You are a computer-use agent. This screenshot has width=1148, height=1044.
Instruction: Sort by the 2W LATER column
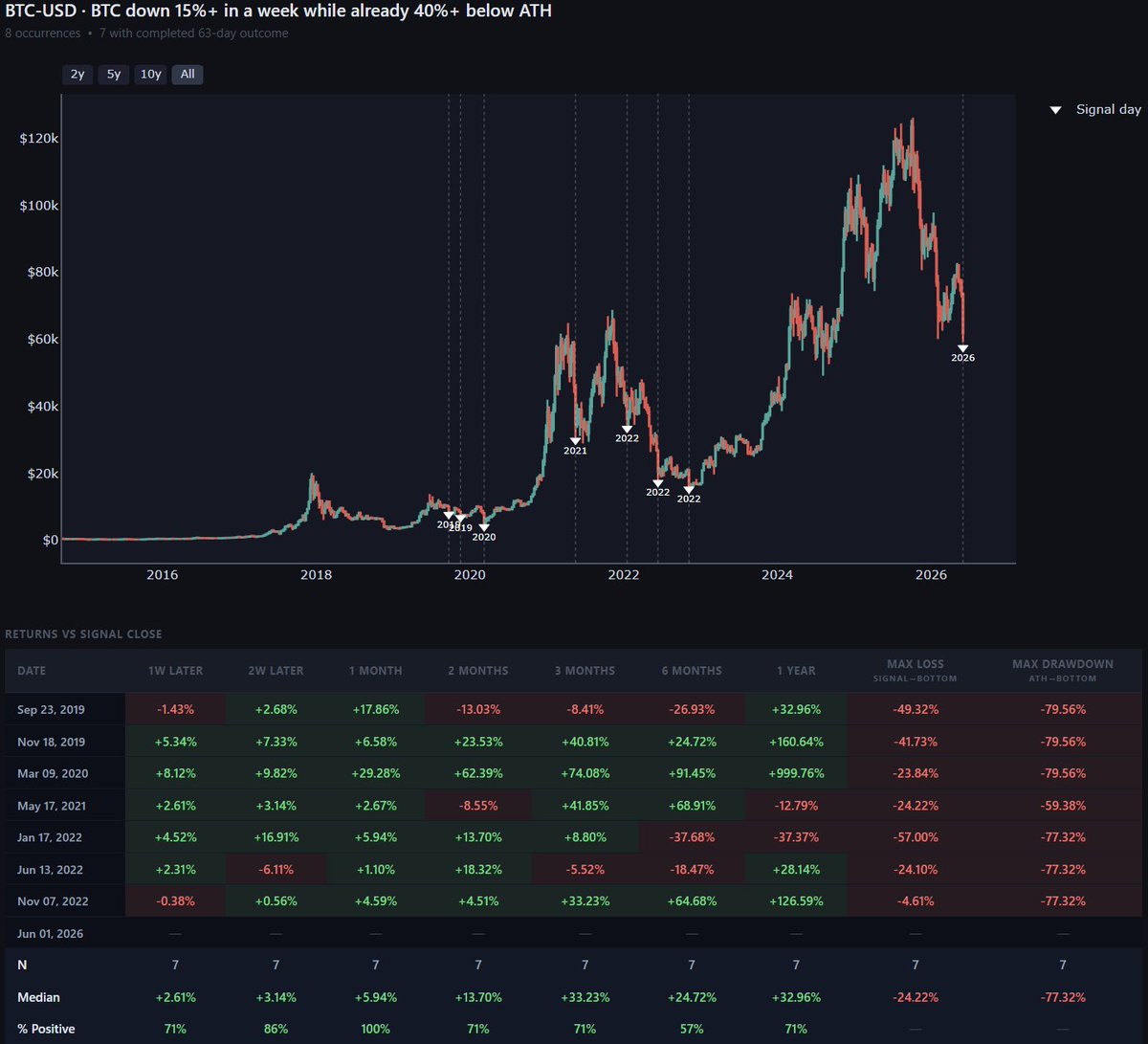pos(275,671)
